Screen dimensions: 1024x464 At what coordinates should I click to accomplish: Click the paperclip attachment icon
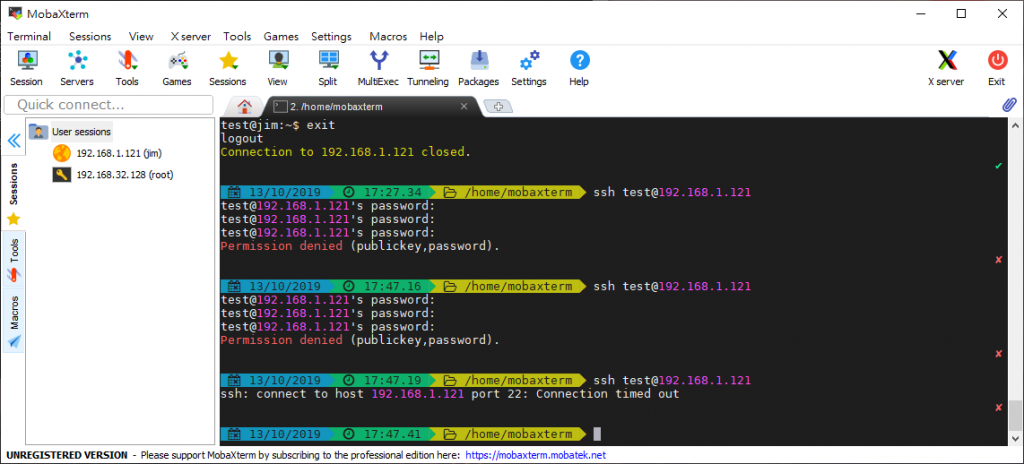1010,105
